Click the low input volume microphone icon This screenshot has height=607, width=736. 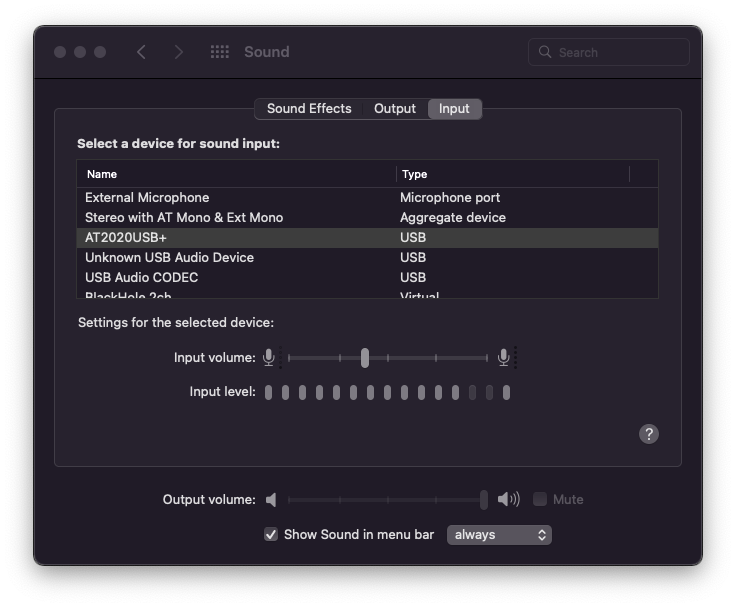pos(269,358)
